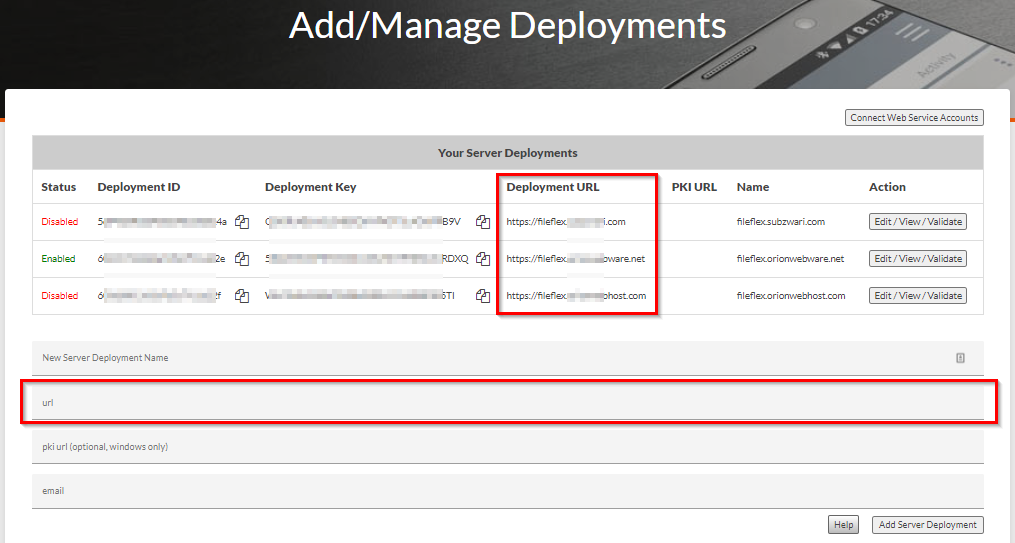Viewport: 1015px width, 543px height.
Task: Select the Deployment ID column header
Action: 139,187
